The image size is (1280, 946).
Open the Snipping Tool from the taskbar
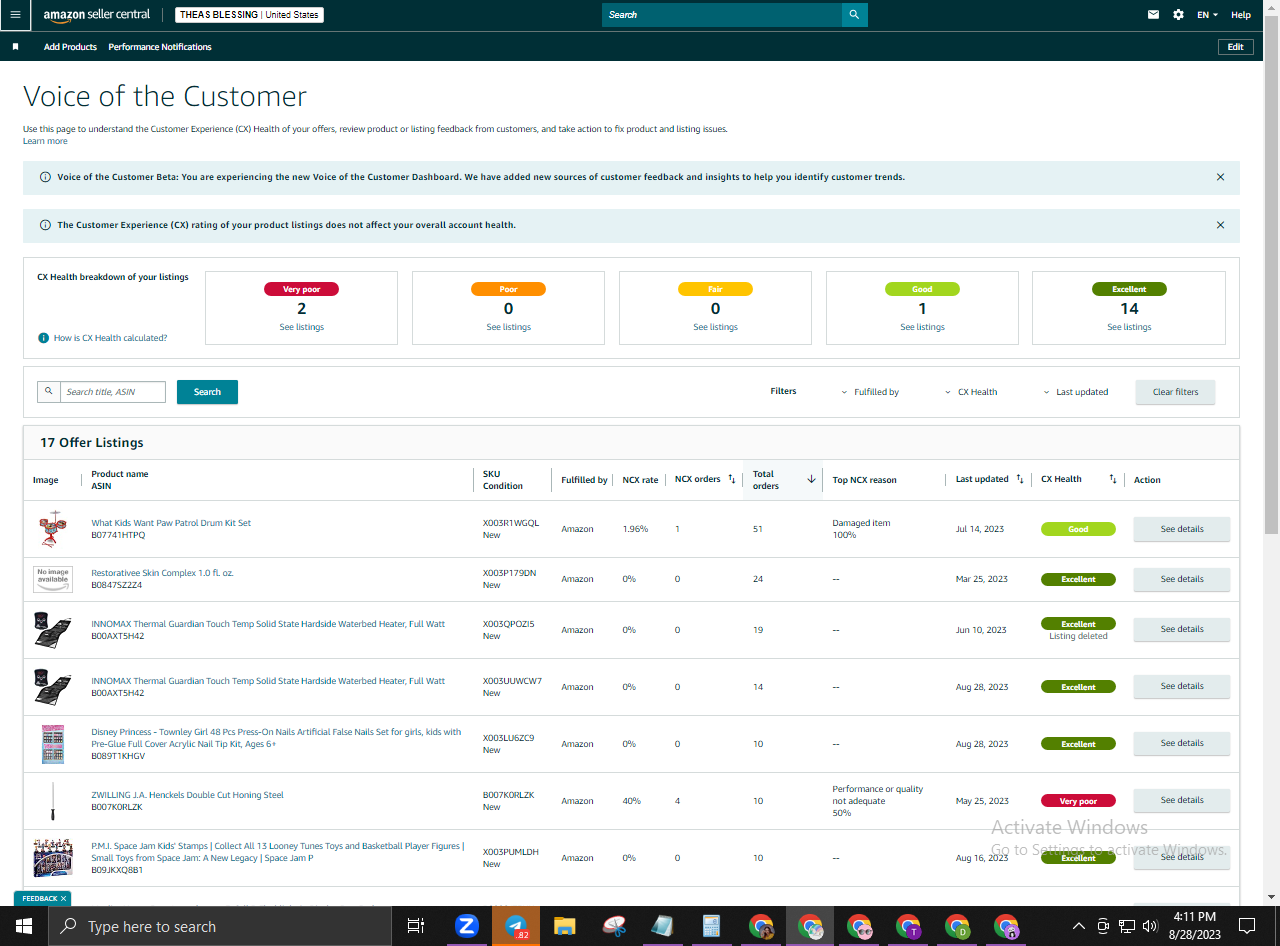point(614,926)
